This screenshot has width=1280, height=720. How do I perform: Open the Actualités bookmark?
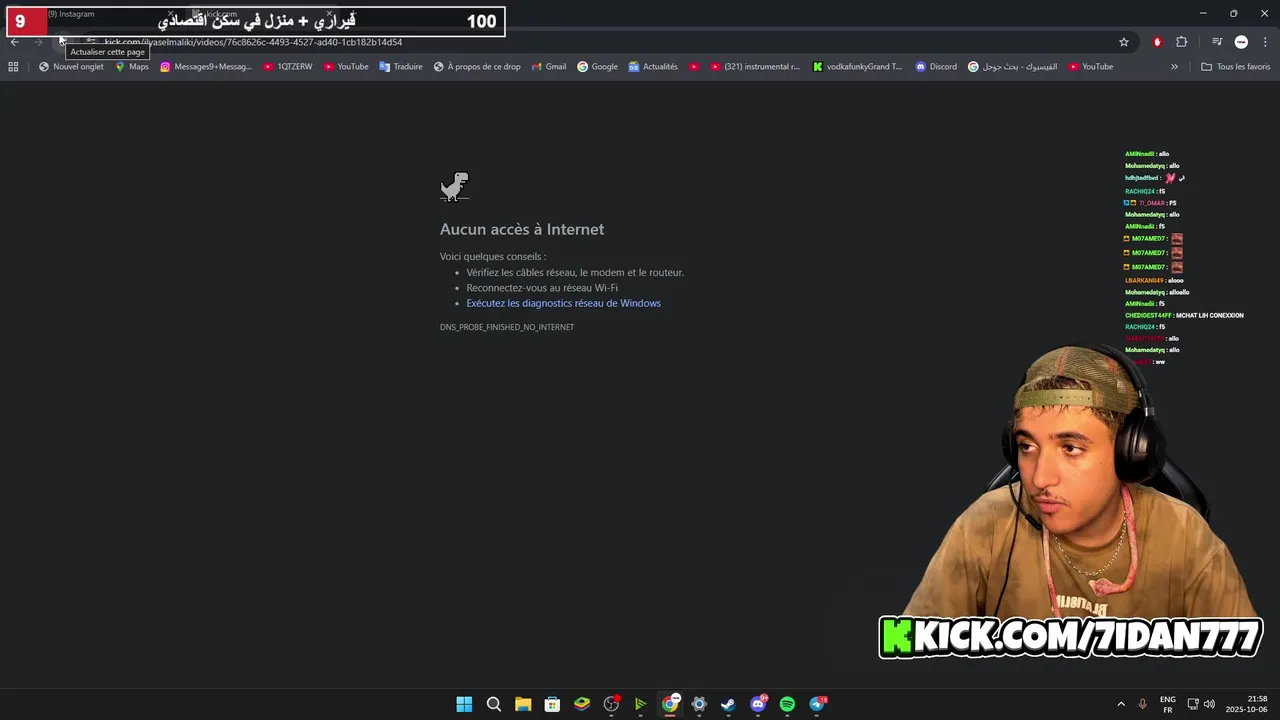tap(653, 67)
